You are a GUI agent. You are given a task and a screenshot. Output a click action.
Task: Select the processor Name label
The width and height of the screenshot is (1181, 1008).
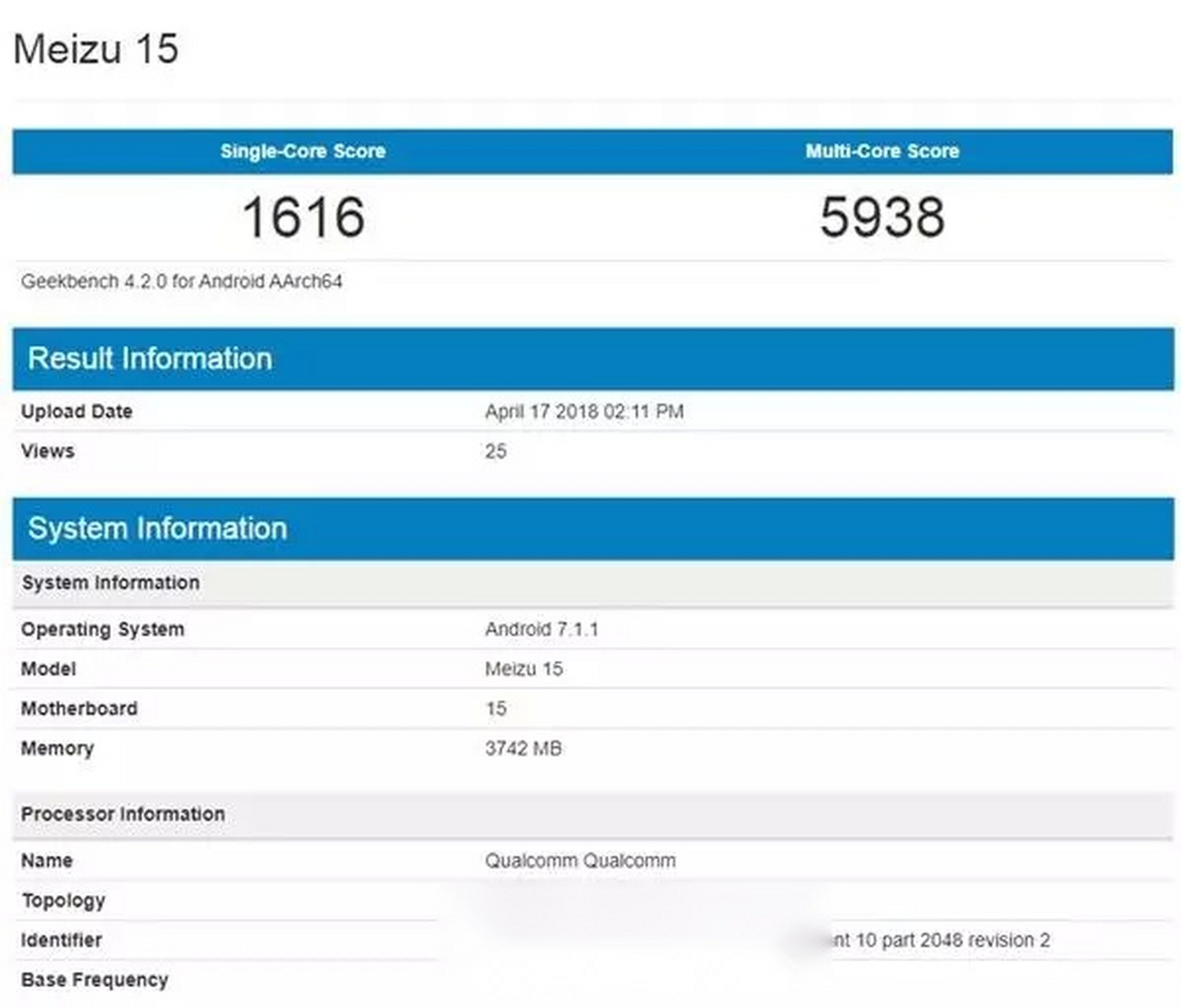[x=46, y=860]
